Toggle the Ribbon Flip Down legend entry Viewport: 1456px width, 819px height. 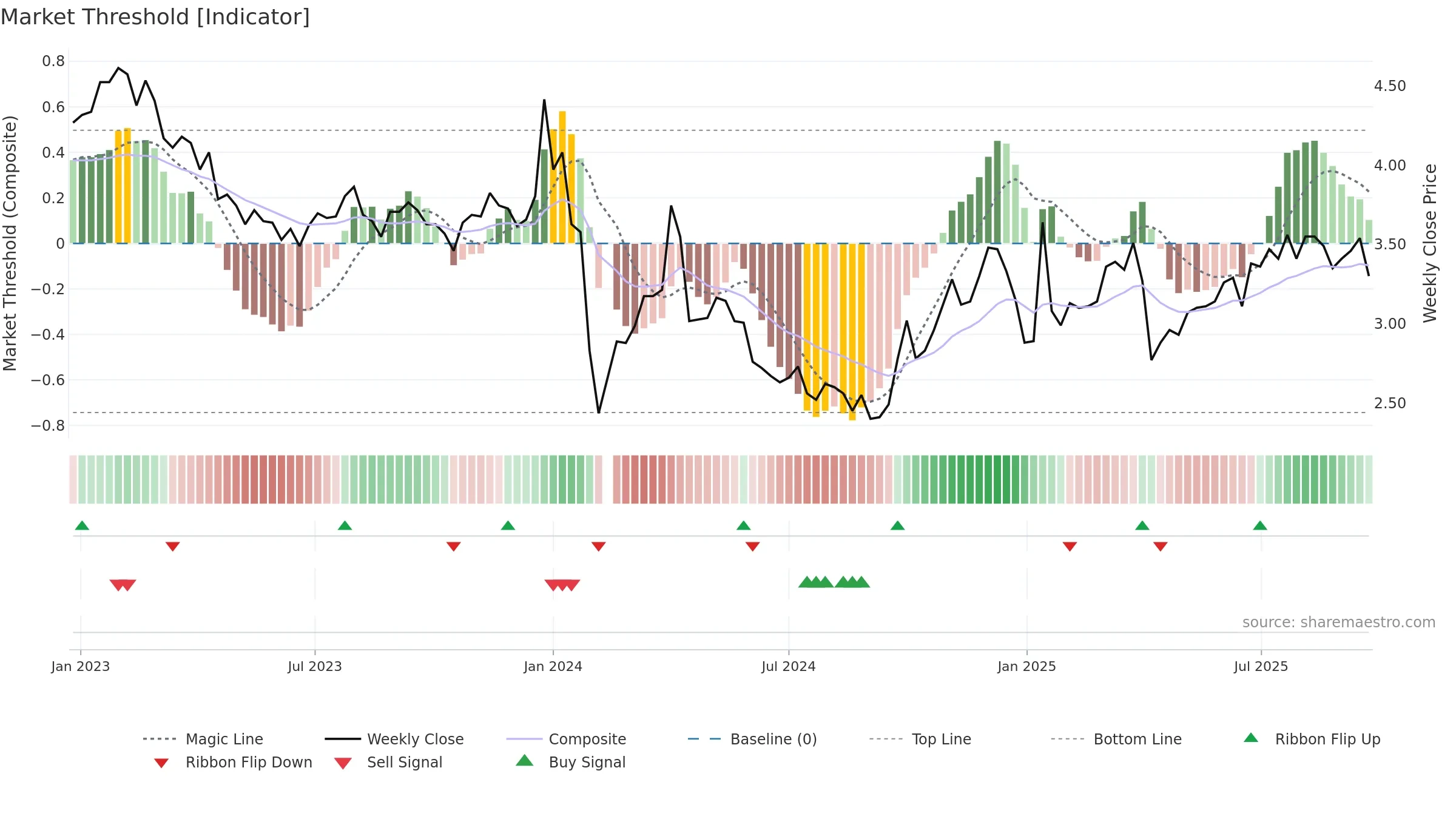point(232,762)
